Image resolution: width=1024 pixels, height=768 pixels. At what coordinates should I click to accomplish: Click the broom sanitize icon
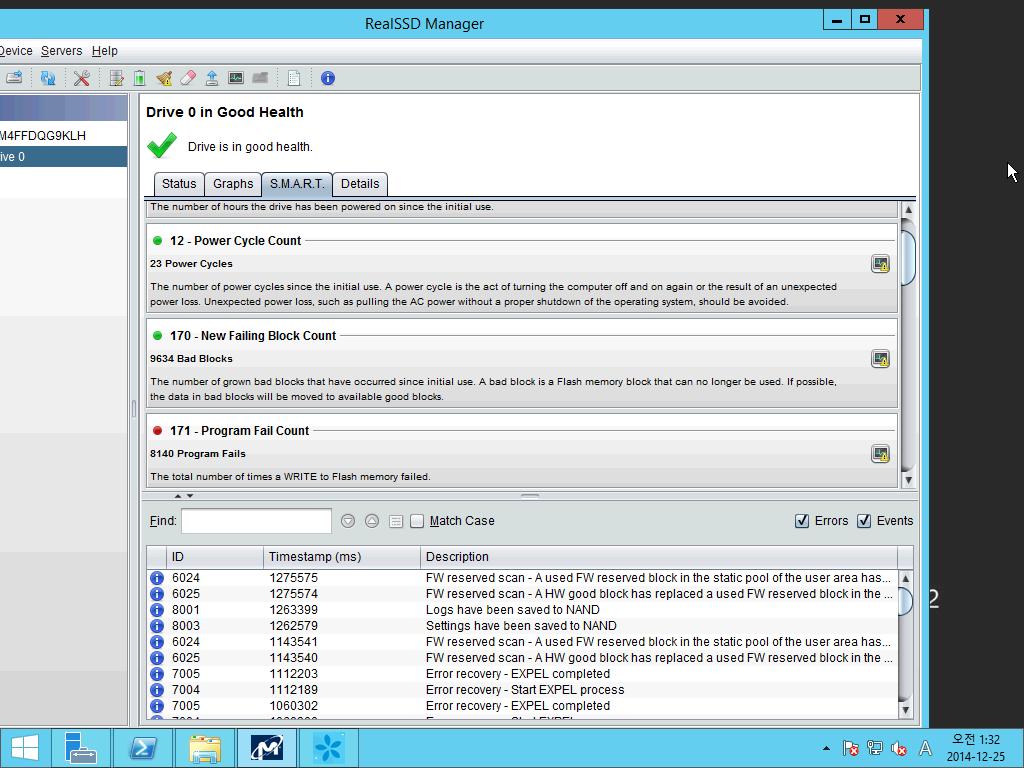click(x=164, y=78)
